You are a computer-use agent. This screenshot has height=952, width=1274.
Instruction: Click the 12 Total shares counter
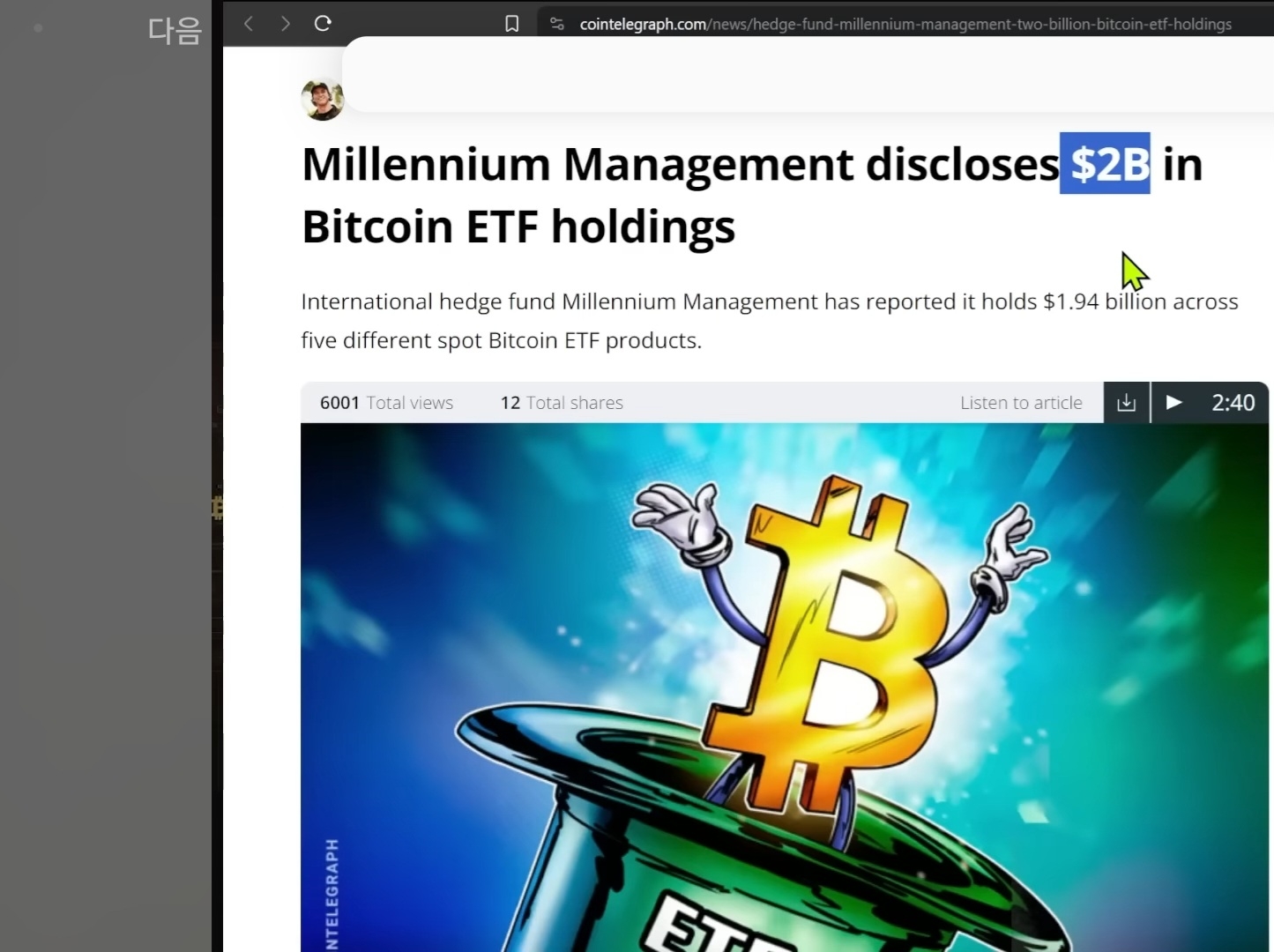pos(562,403)
